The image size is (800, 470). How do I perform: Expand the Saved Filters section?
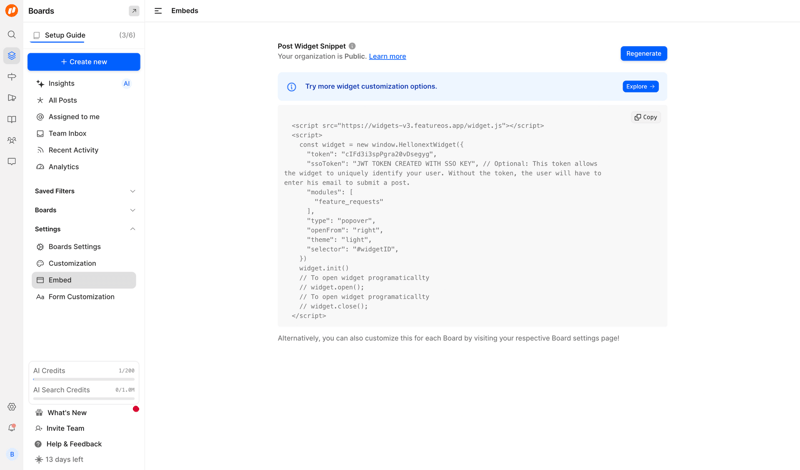(84, 191)
